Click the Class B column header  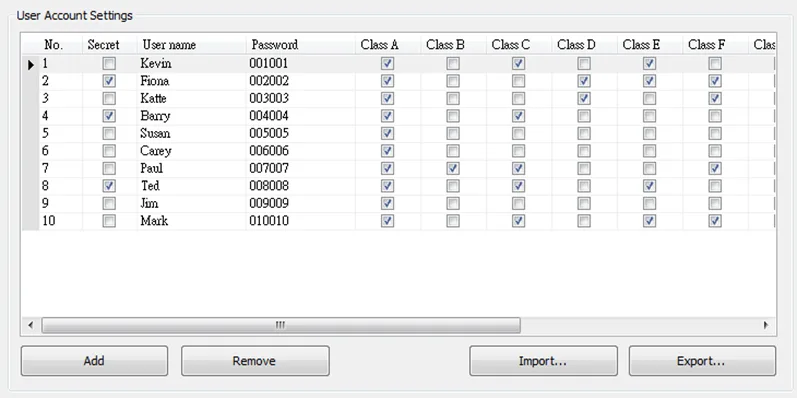453,45
